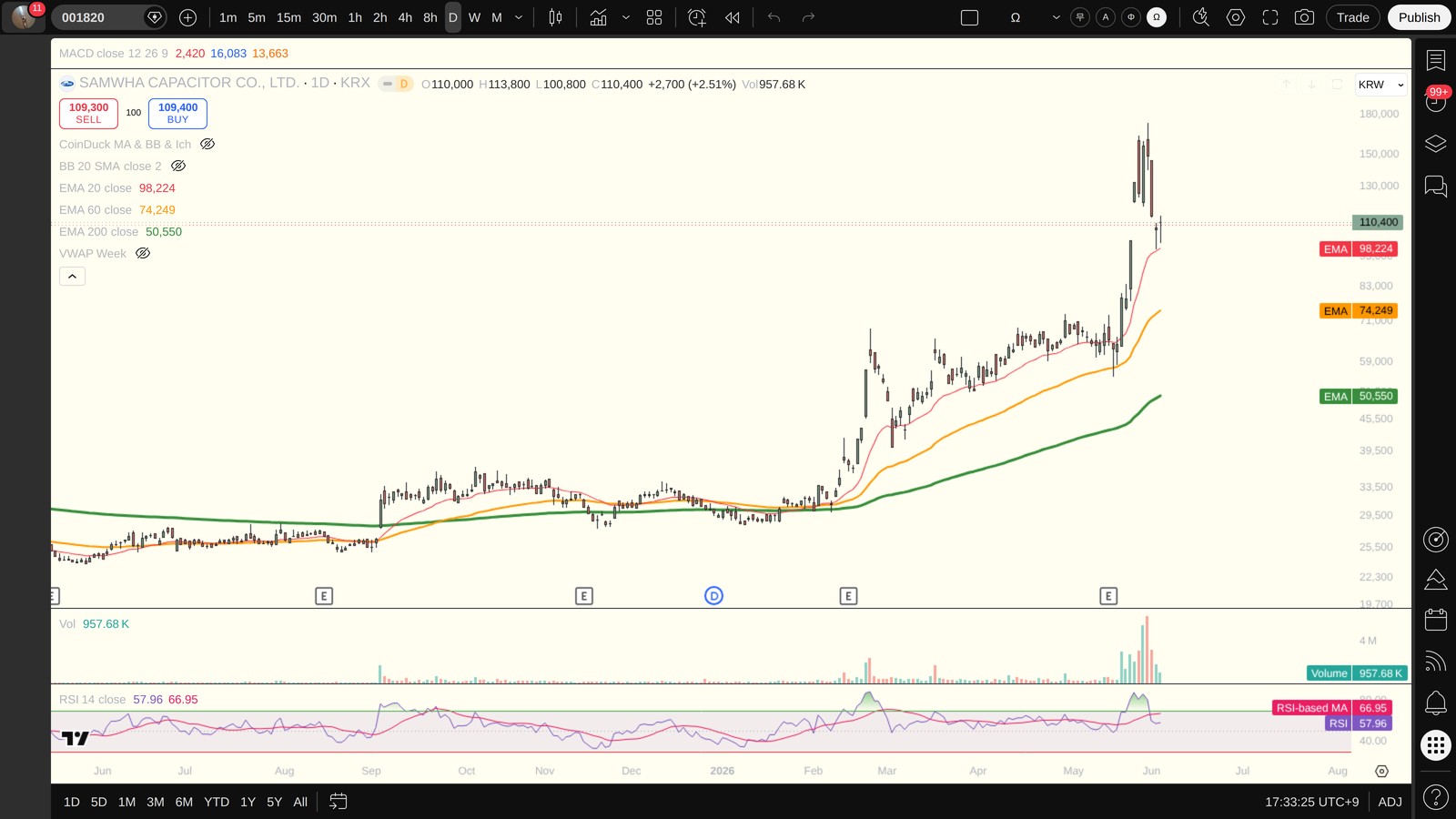Click the 109,400 BUY button
Viewport: 1456px width, 819px height.
(177, 114)
